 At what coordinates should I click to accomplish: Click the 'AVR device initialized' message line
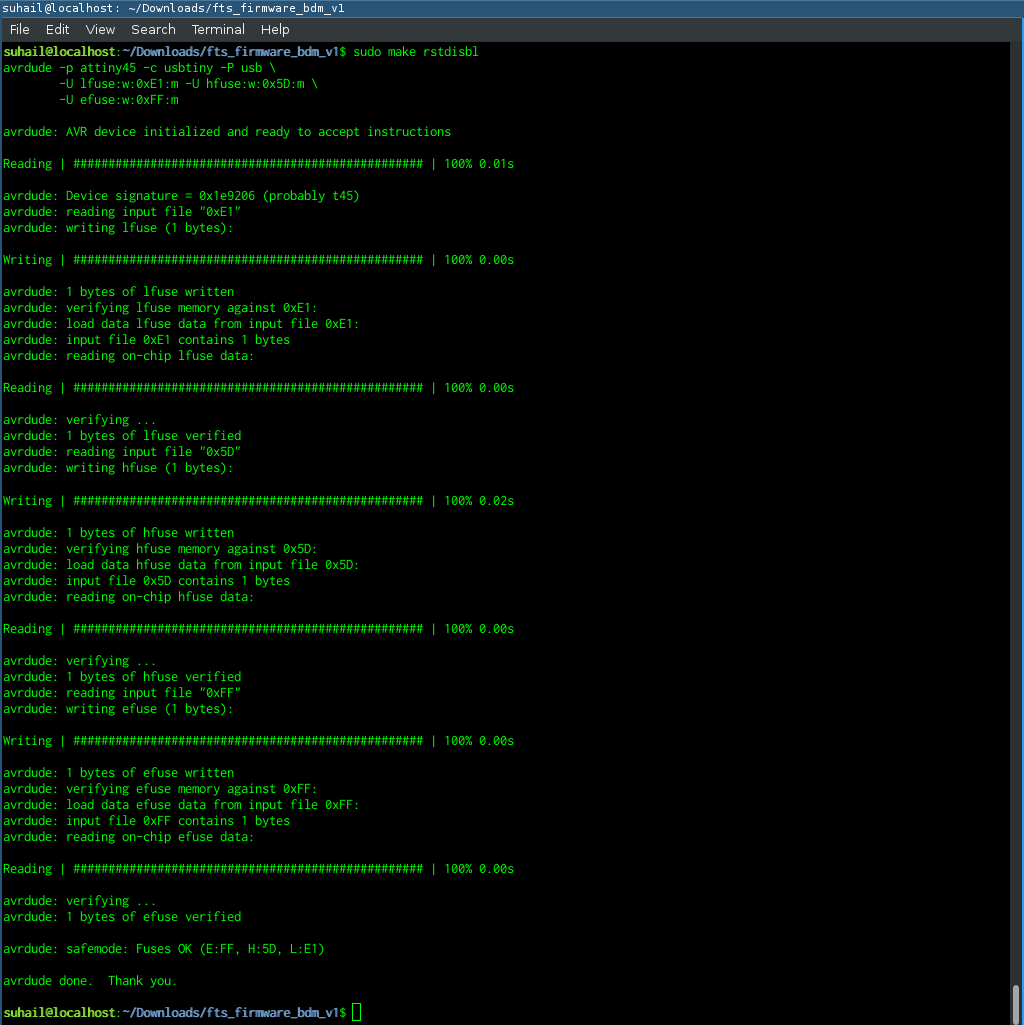tap(227, 132)
